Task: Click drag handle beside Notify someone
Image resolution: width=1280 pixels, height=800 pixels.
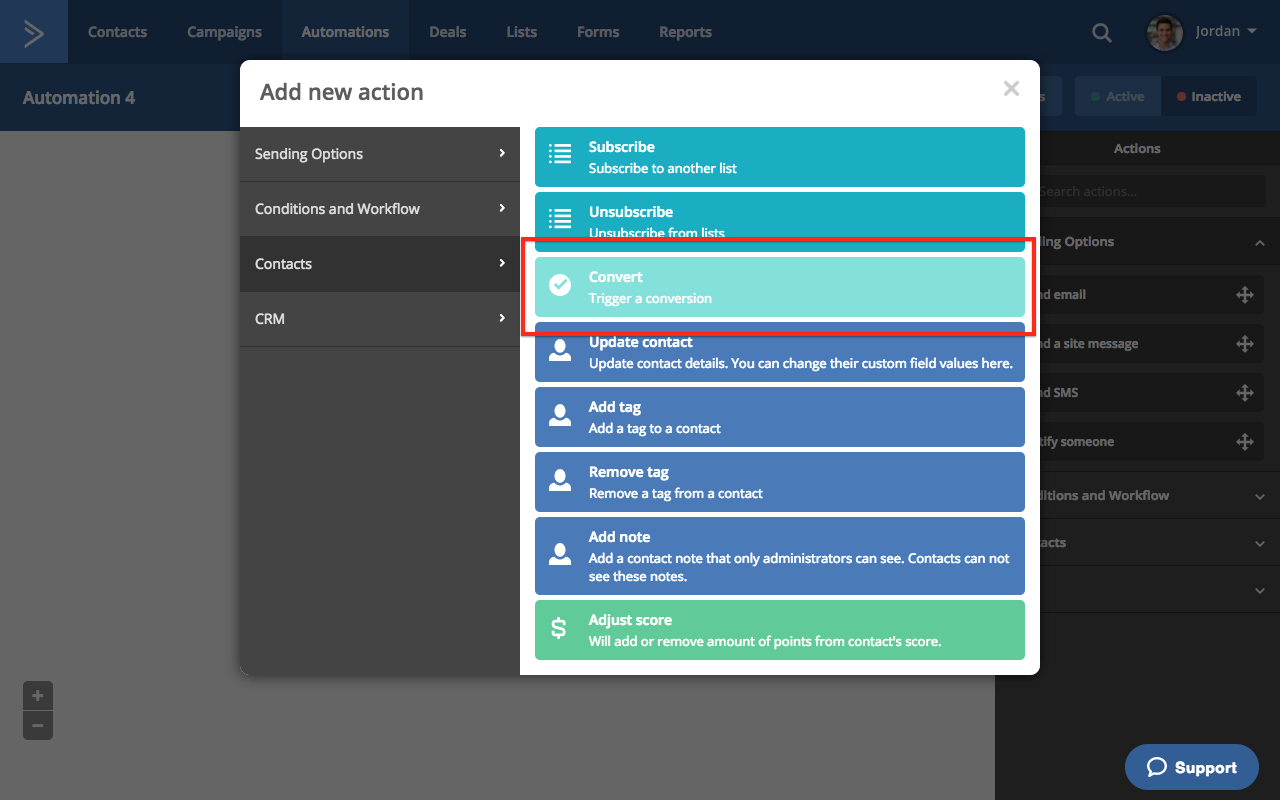Action: click(x=1244, y=442)
